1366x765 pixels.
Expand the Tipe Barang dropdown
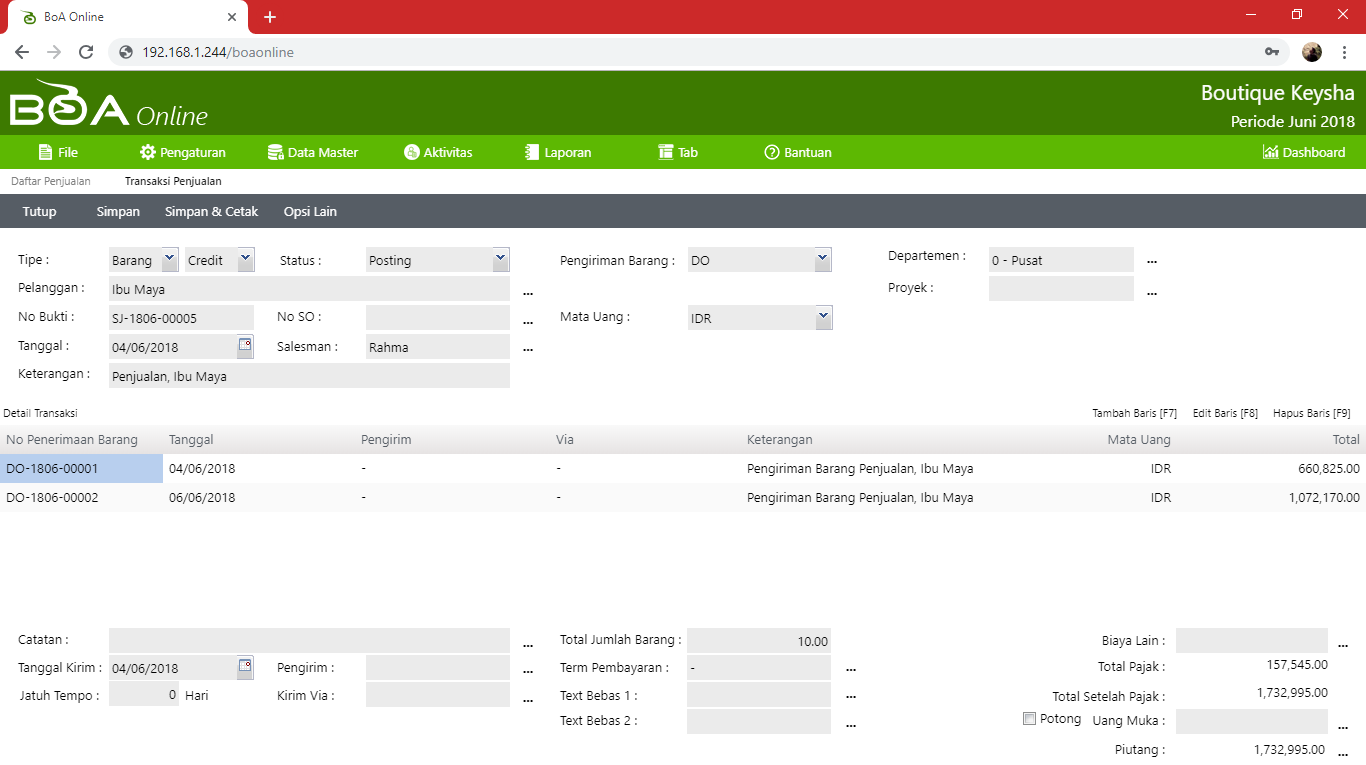coord(168,259)
